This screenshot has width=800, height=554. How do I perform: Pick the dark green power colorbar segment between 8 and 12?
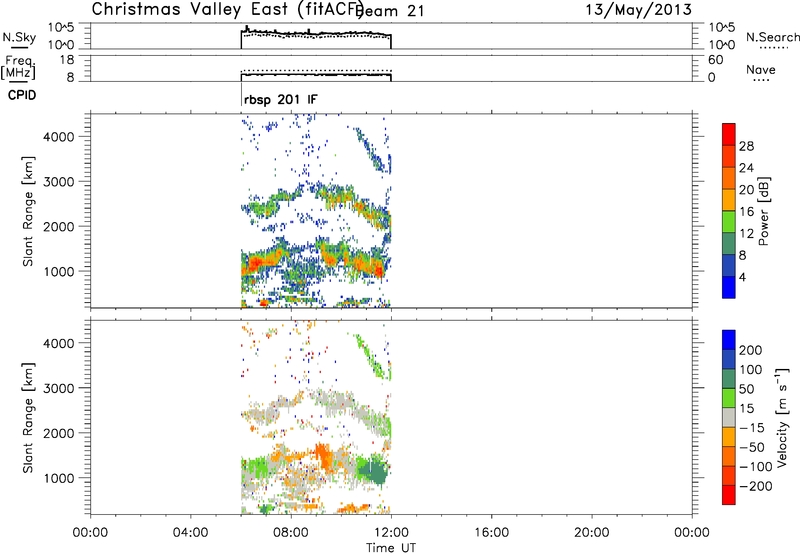(x=729, y=243)
